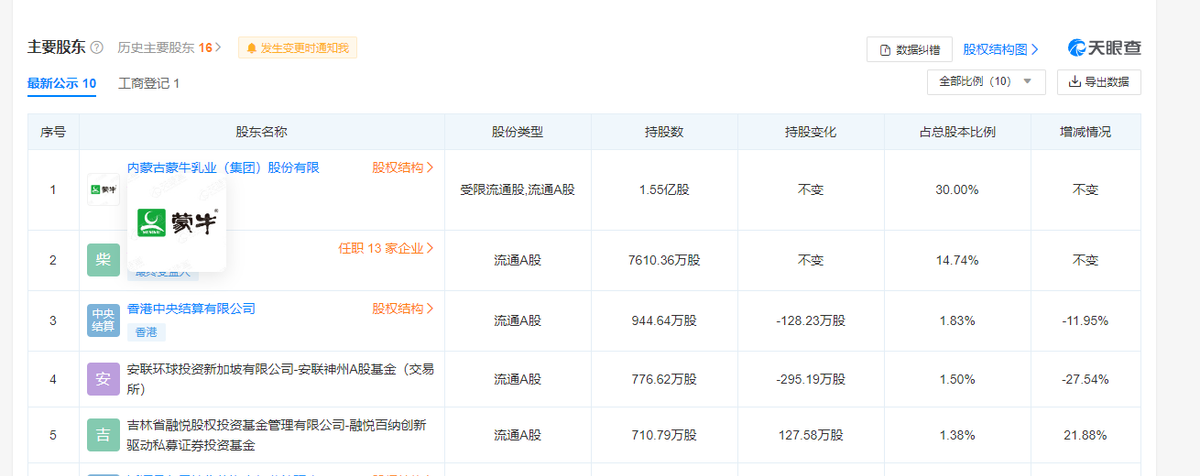Expand 任职 13 家企业 link
This screenshot has width=1200, height=476.
click(x=387, y=248)
